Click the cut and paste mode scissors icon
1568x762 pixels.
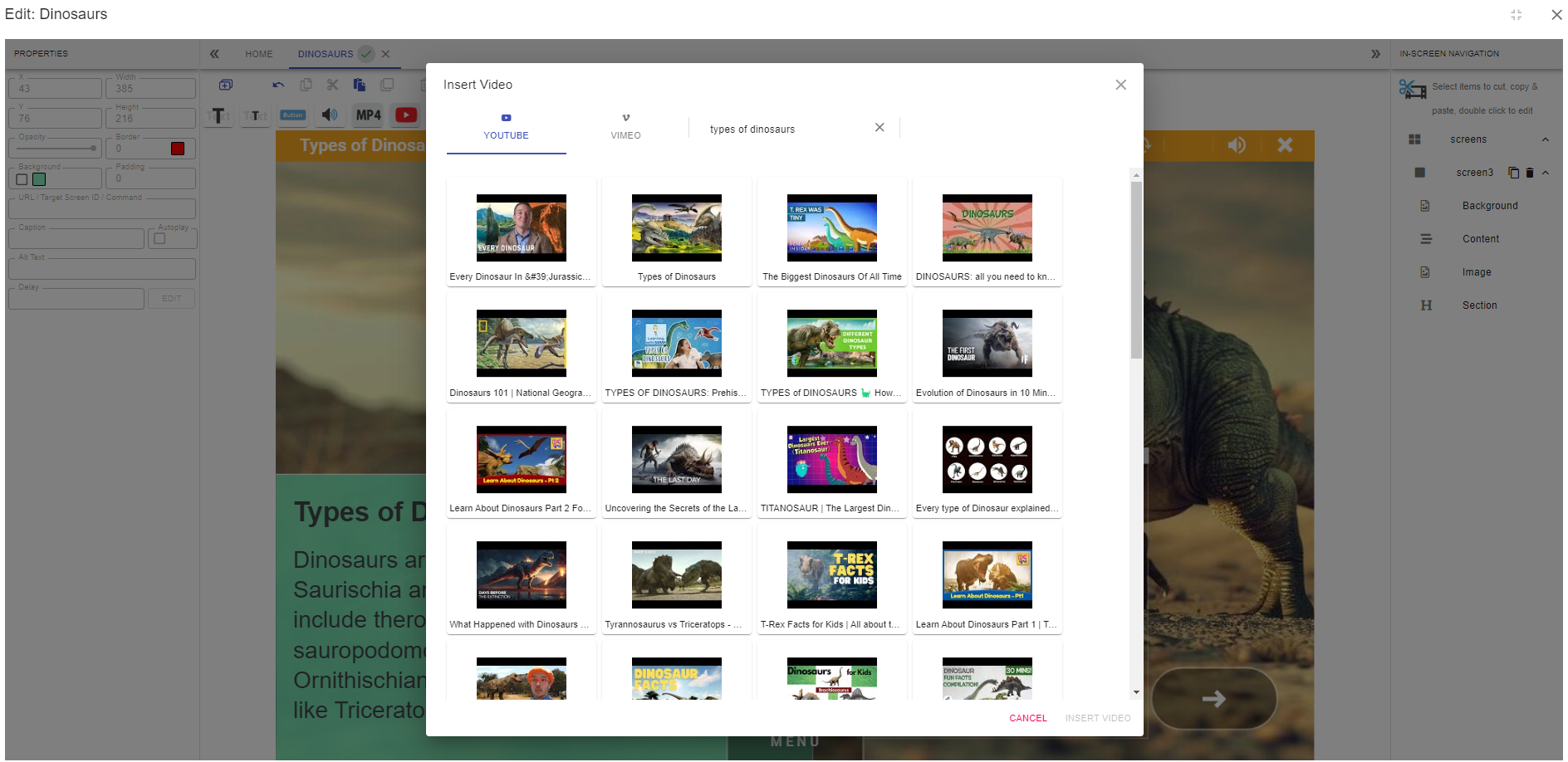click(x=1412, y=89)
